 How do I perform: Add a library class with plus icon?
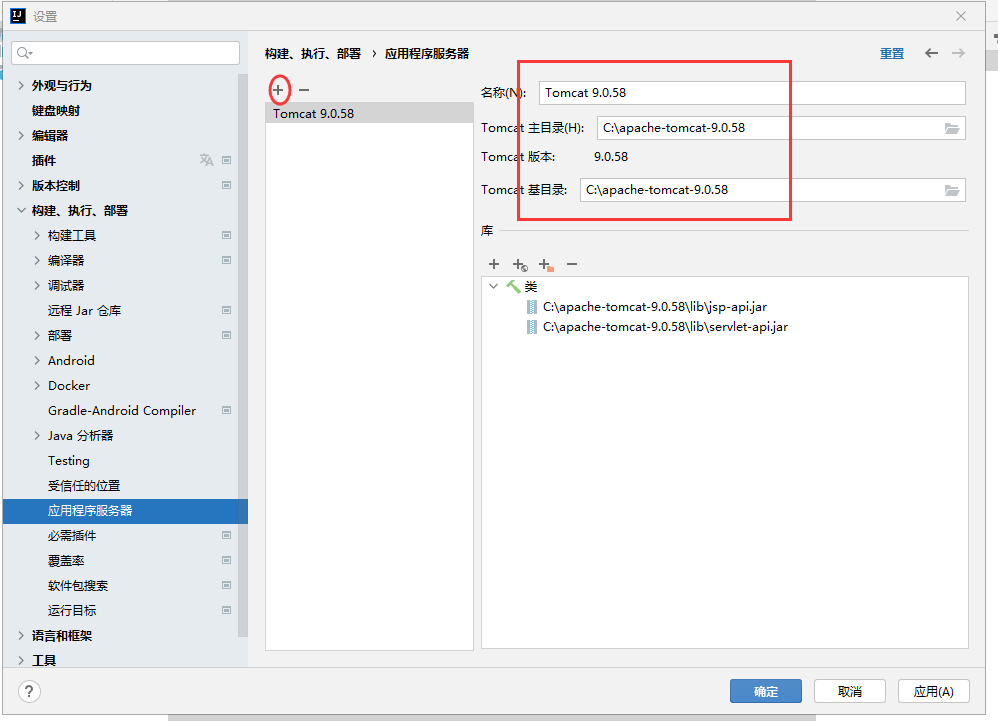click(x=493, y=264)
